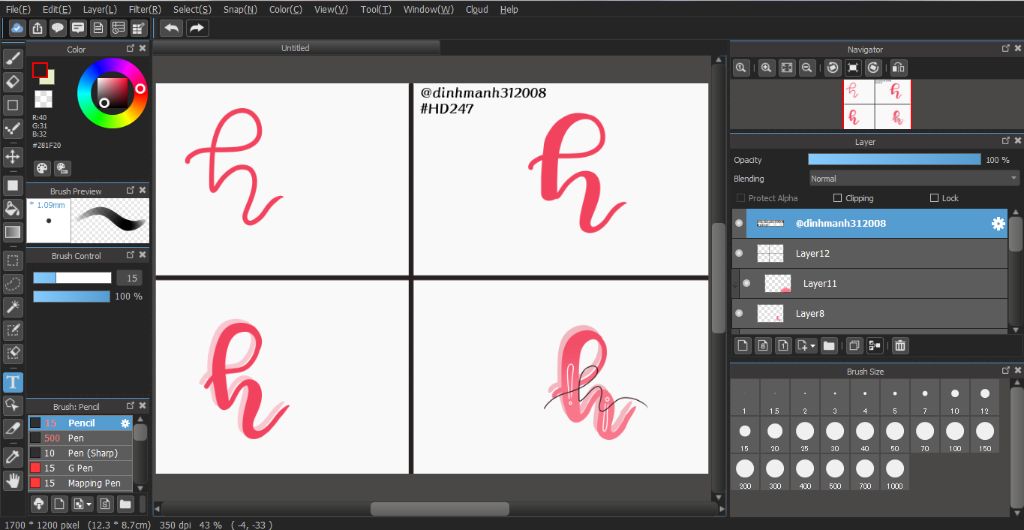1024x530 pixels.
Task: Delete layer with trash icon
Action: pyautogui.click(x=900, y=345)
